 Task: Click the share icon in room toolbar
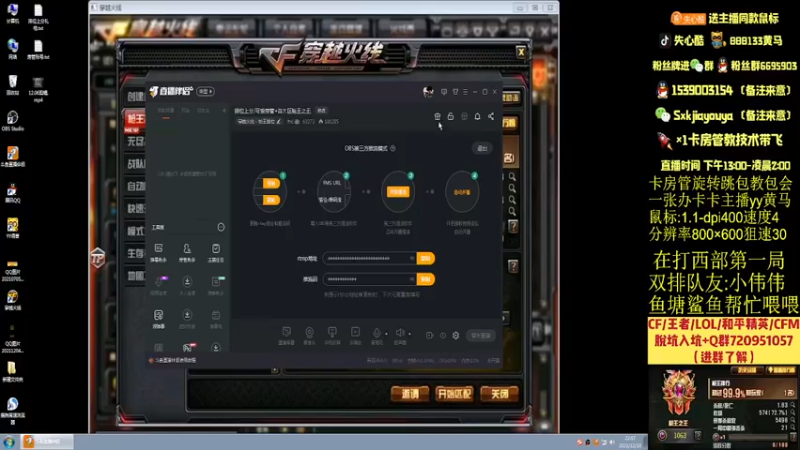tap(491, 116)
